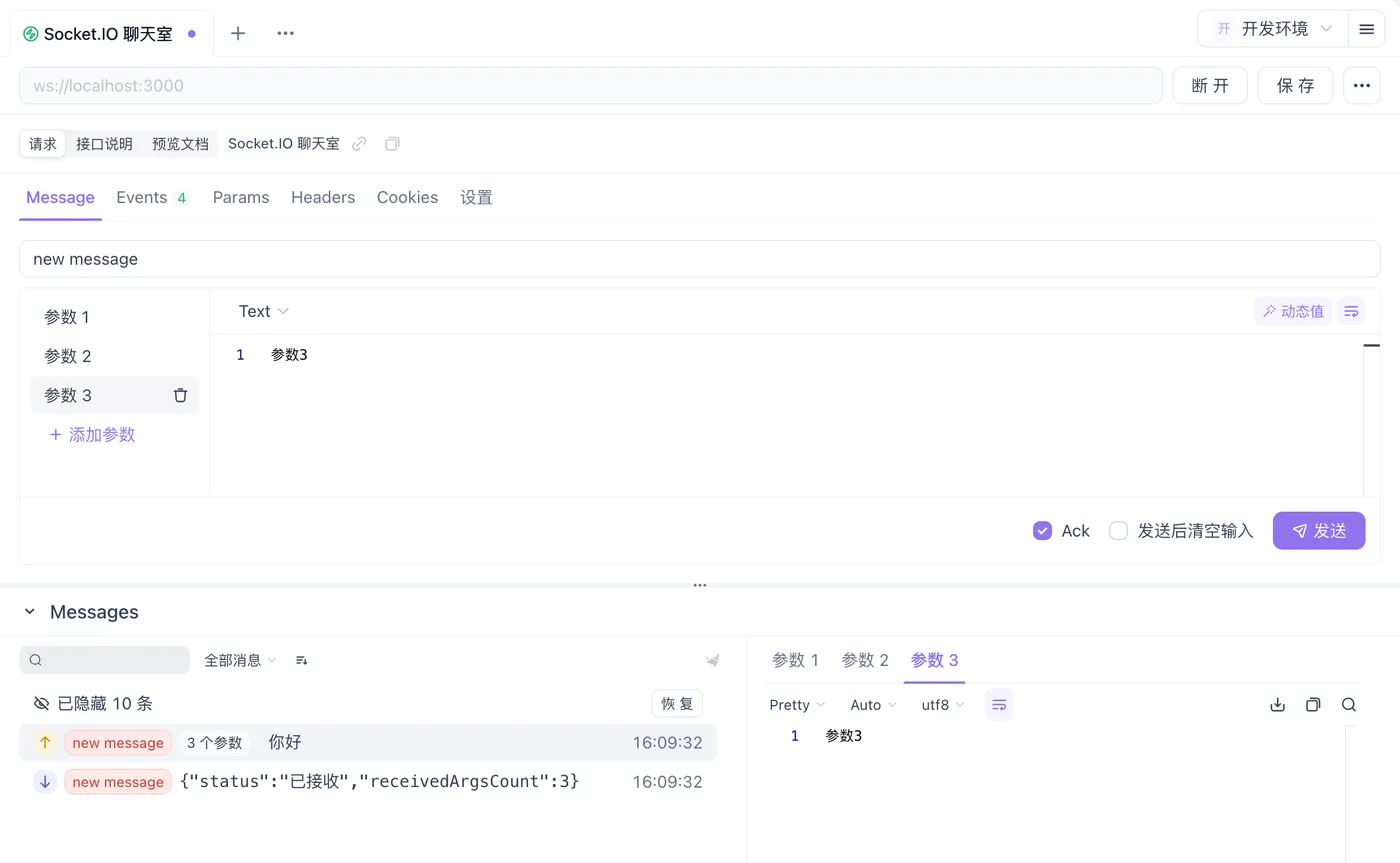
Task: Change message sort order icon
Action: coord(302,660)
